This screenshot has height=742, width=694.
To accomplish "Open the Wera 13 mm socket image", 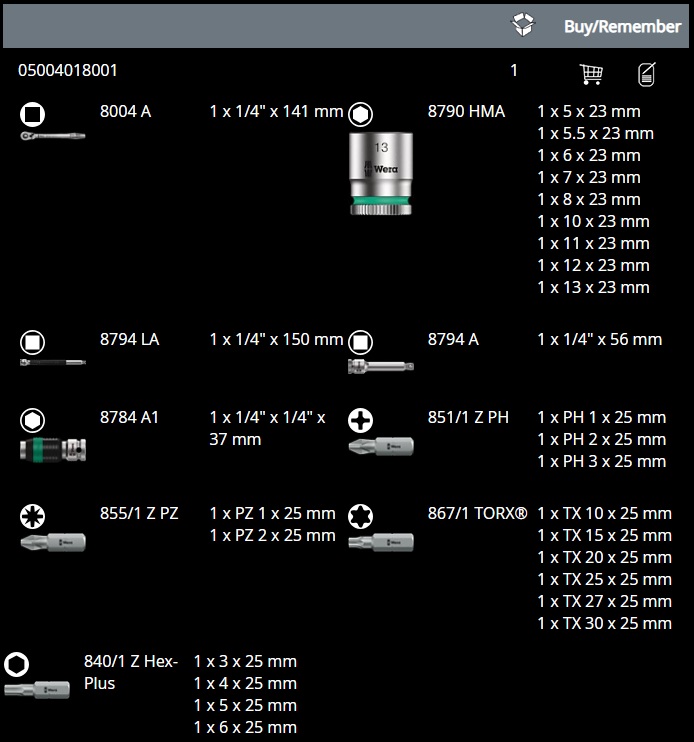I will (380, 172).
